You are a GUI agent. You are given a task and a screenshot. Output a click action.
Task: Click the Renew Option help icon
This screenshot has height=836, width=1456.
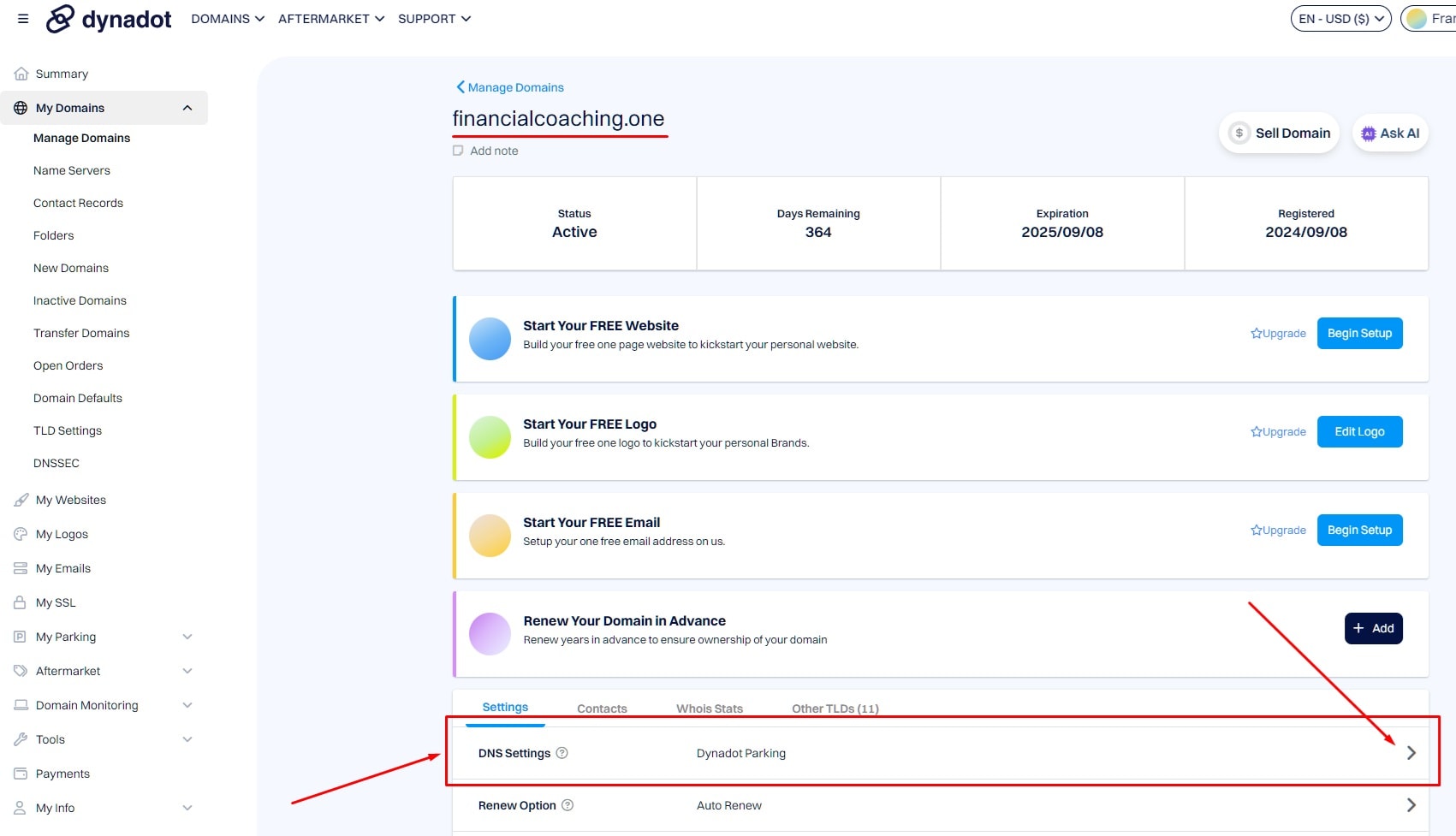coord(568,805)
